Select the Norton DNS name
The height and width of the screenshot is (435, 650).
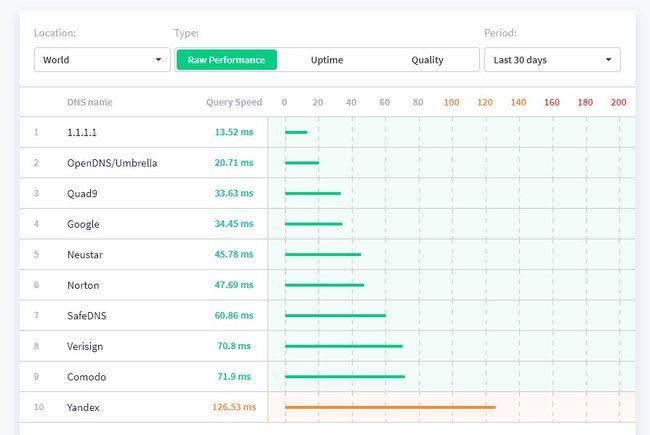coord(83,285)
